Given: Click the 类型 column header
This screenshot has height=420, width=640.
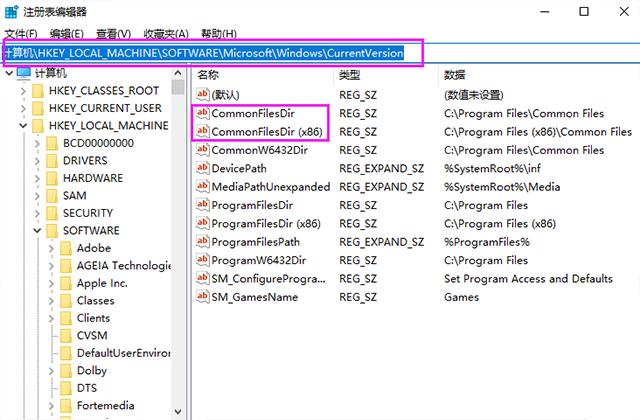Looking at the screenshot, I should (x=349, y=75).
